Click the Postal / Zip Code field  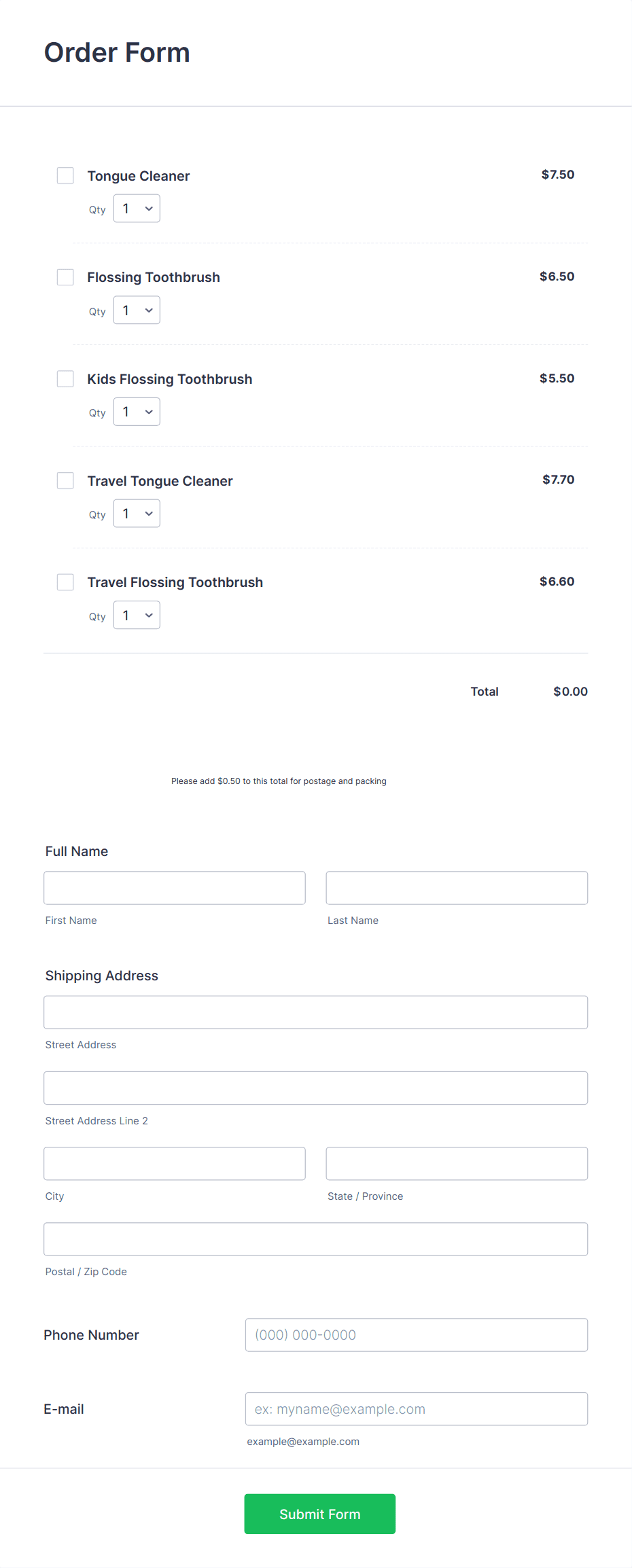click(x=316, y=1239)
